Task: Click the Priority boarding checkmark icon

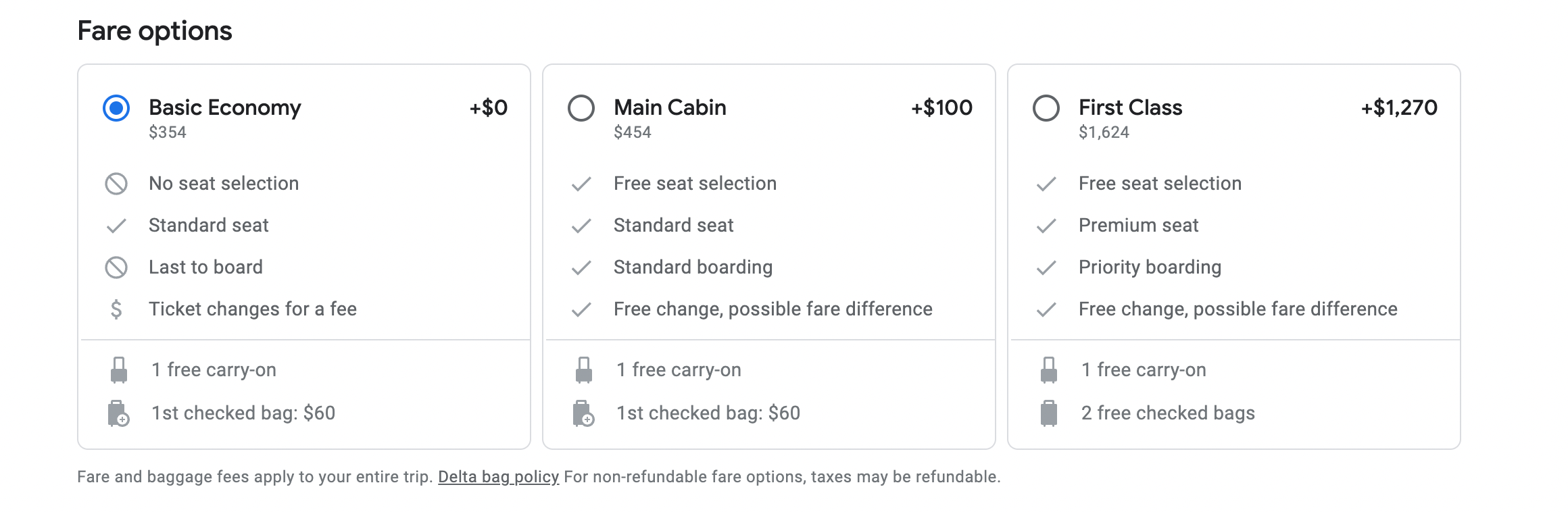Action: coord(1046,267)
